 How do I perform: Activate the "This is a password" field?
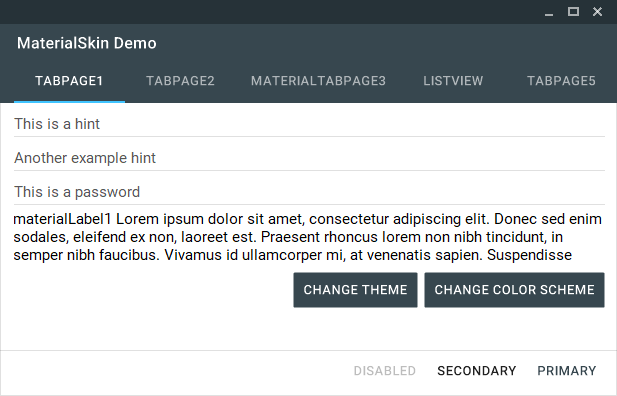pyautogui.click(x=309, y=192)
